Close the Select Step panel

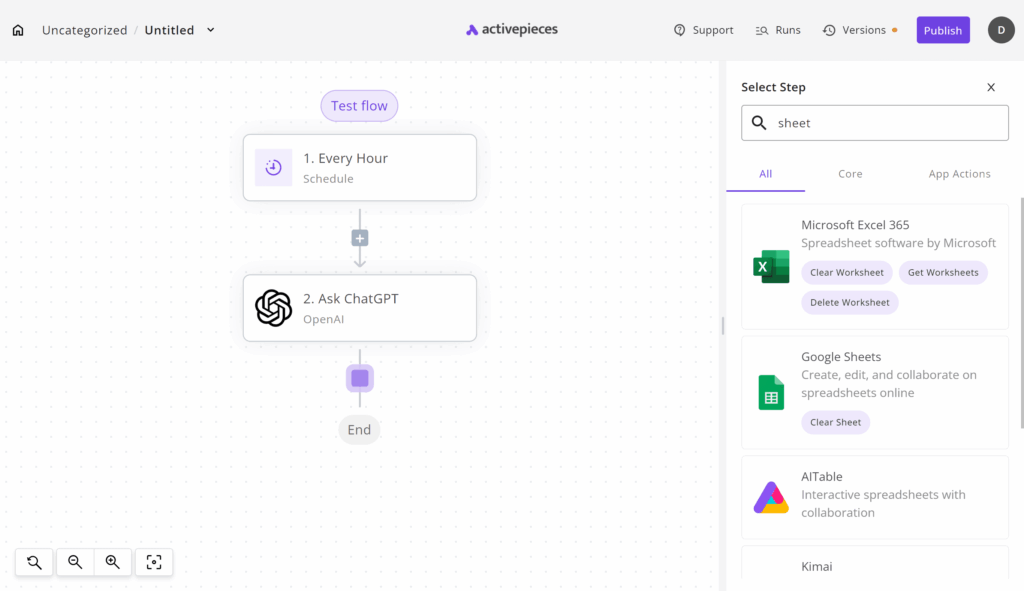point(991,87)
